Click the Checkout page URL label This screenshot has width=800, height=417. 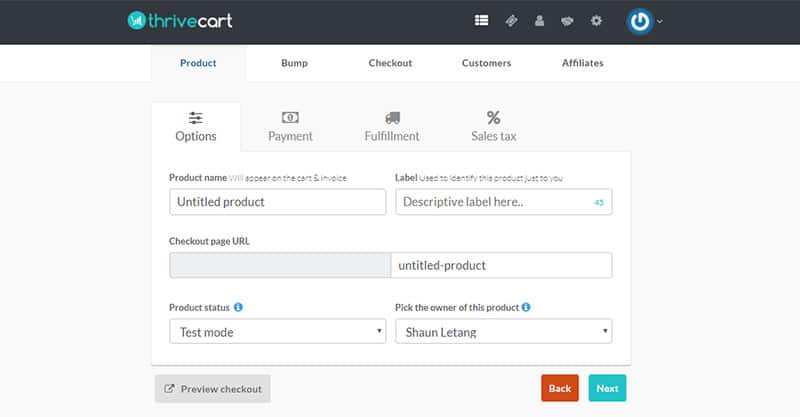click(209, 241)
